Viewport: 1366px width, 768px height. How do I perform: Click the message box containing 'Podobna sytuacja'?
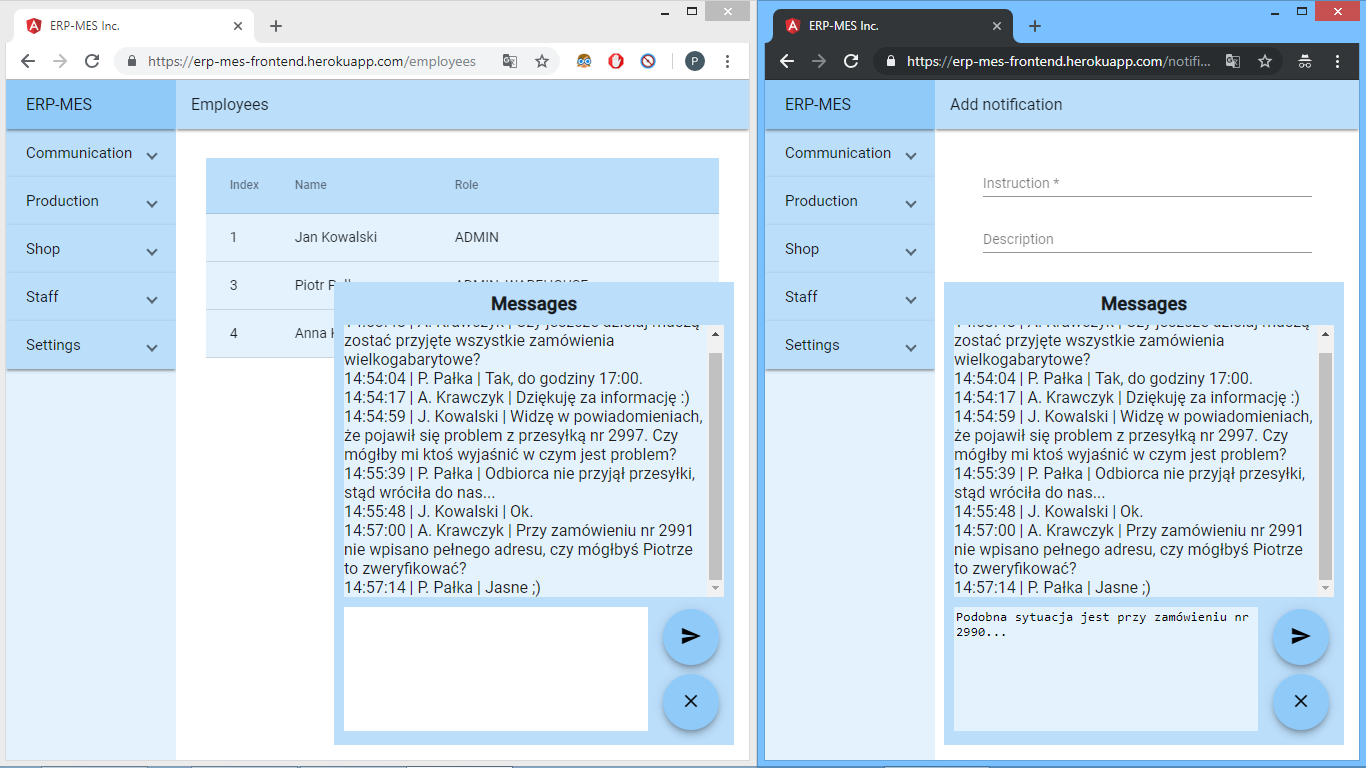[1106, 669]
